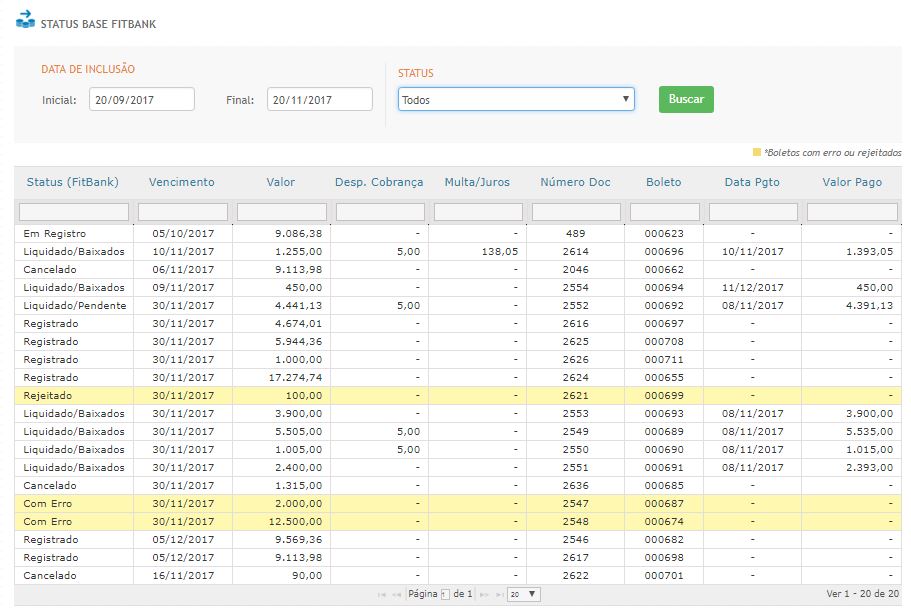Screen dimensions: 911x613
Task: Click the Final date field
Action: tap(319, 99)
